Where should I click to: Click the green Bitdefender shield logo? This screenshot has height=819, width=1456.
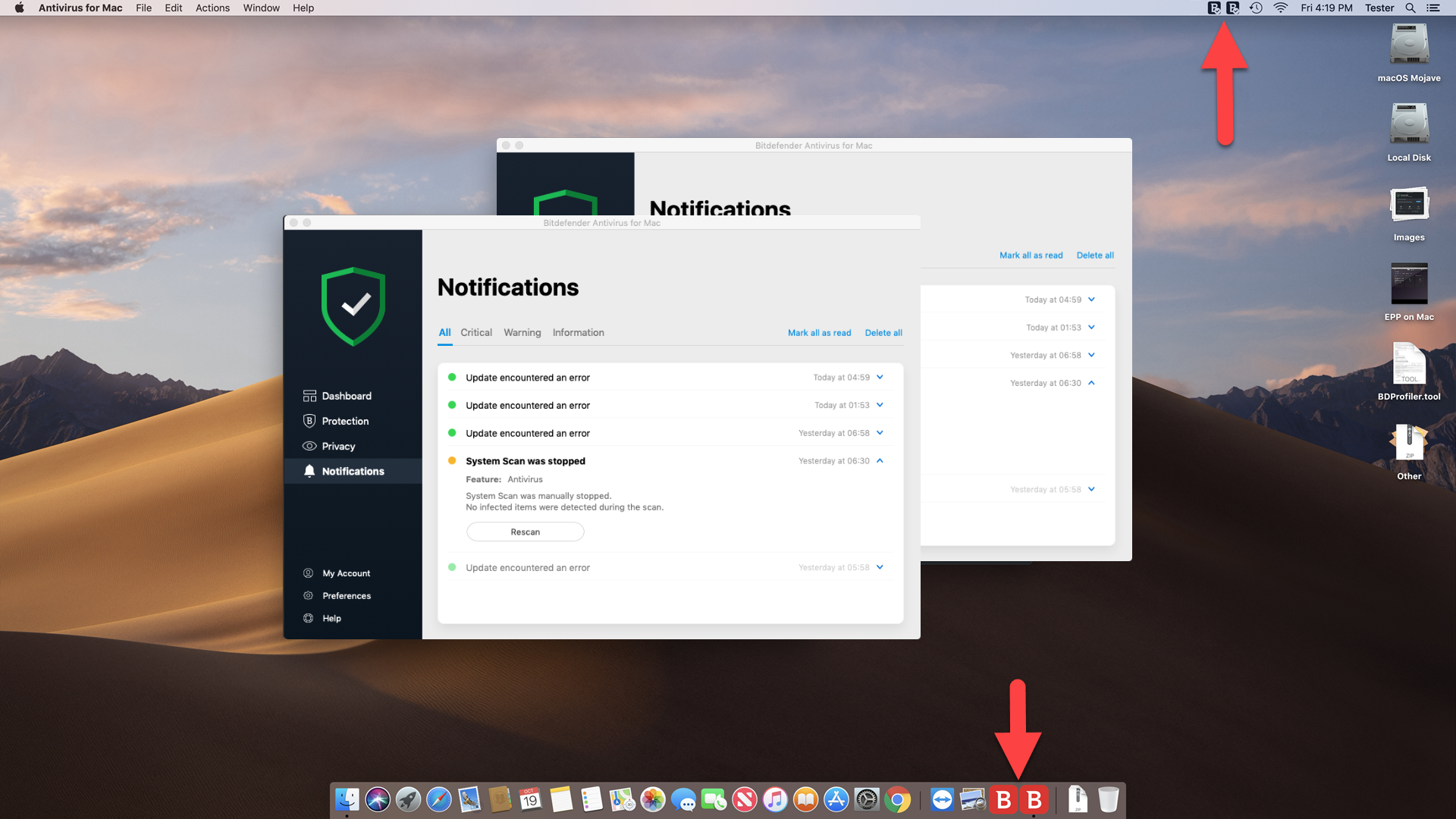click(352, 306)
